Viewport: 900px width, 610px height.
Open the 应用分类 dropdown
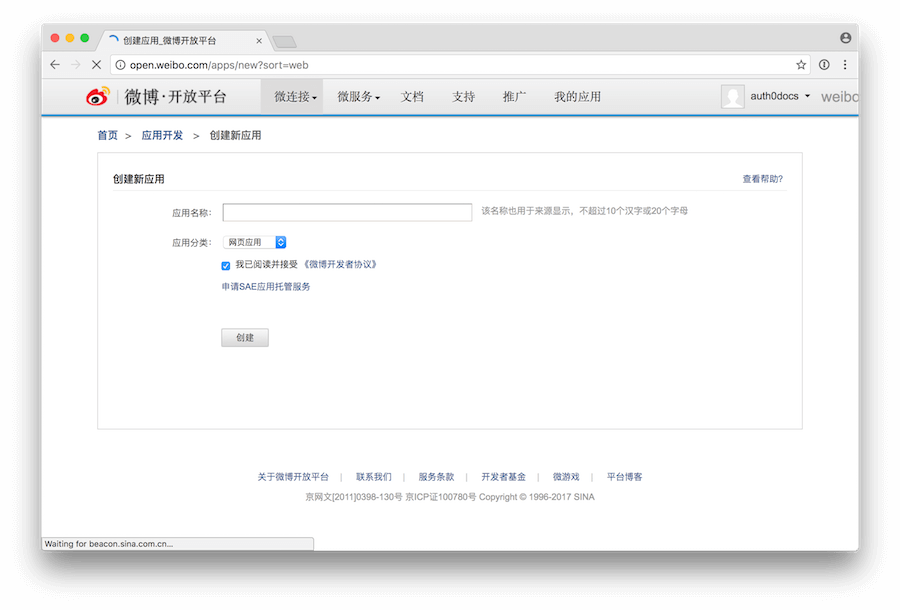click(x=255, y=242)
